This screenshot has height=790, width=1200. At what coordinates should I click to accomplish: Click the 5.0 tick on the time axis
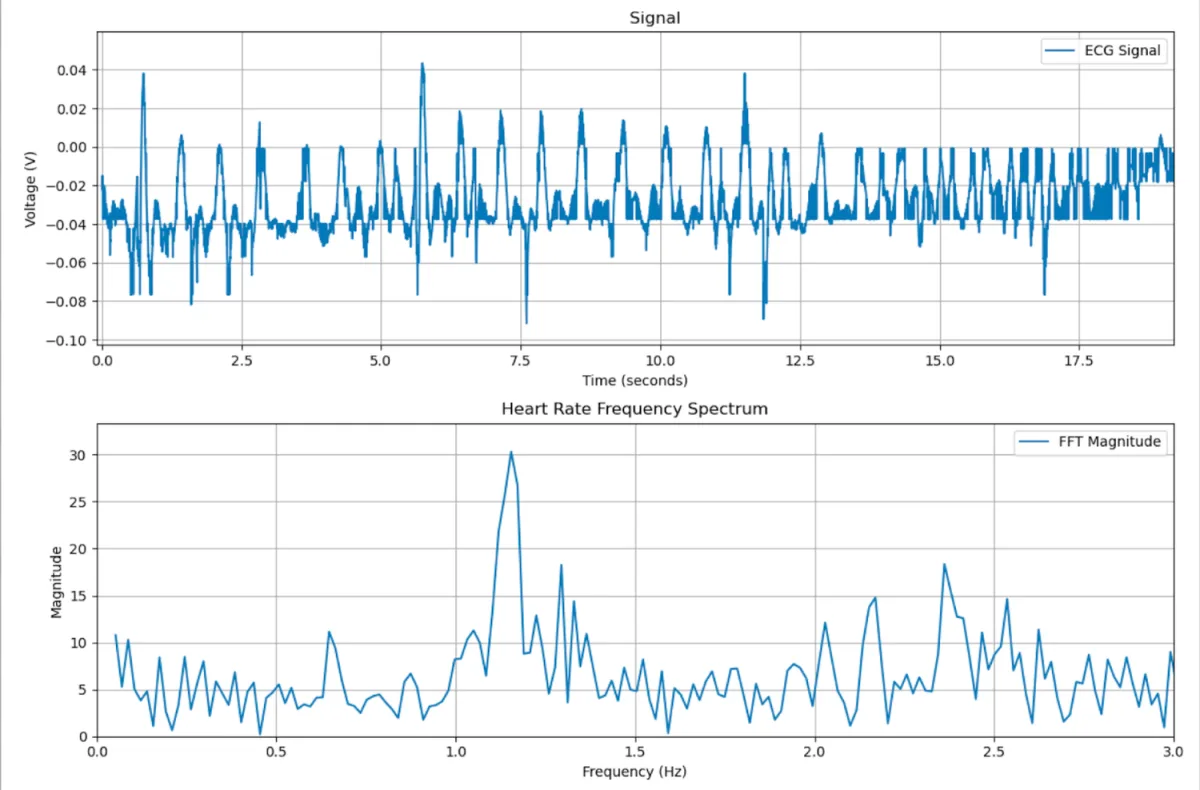pyautogui.click(x=380, y=359)
